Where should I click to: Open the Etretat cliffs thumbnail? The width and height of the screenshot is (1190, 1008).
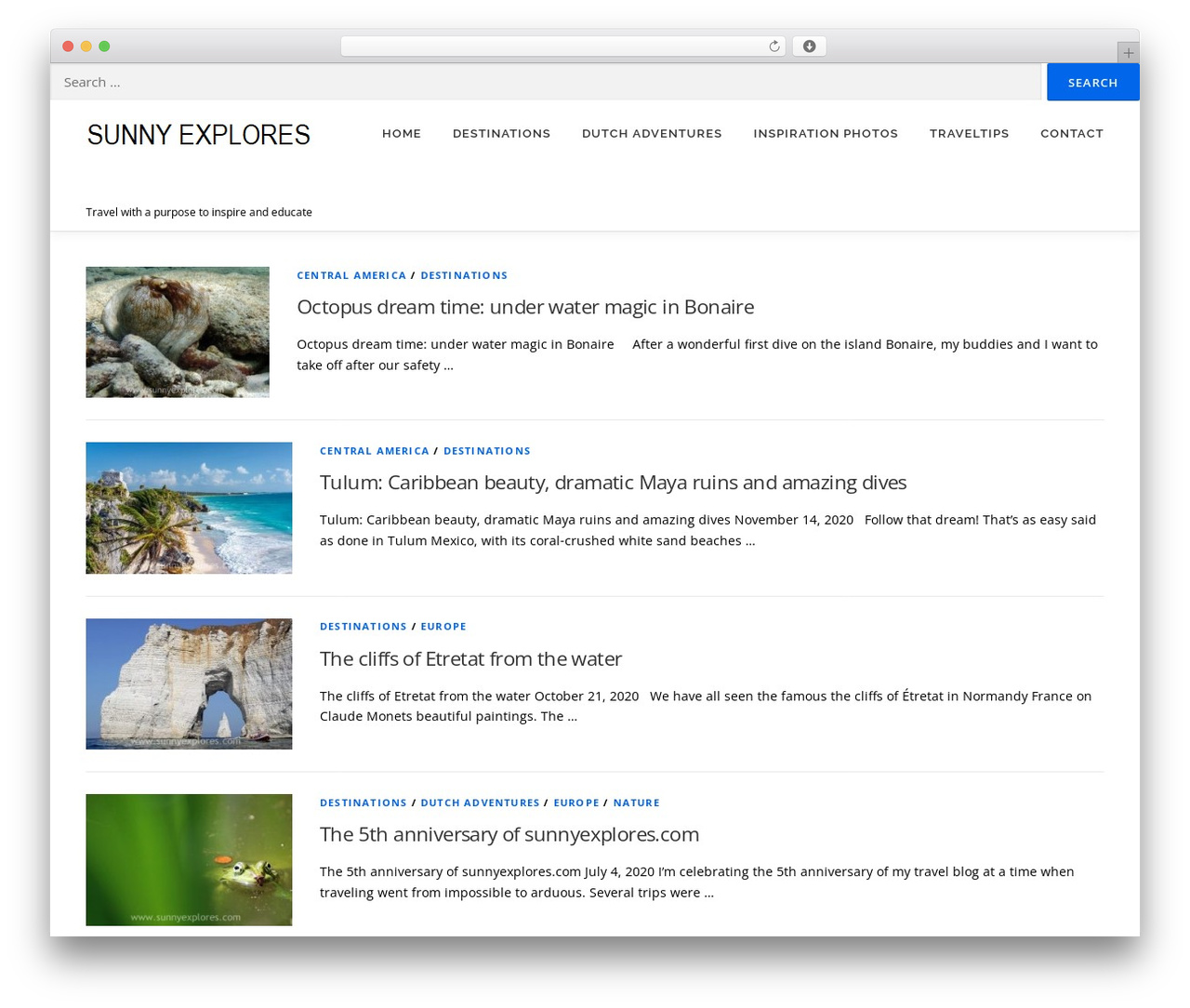coord(189,683)
